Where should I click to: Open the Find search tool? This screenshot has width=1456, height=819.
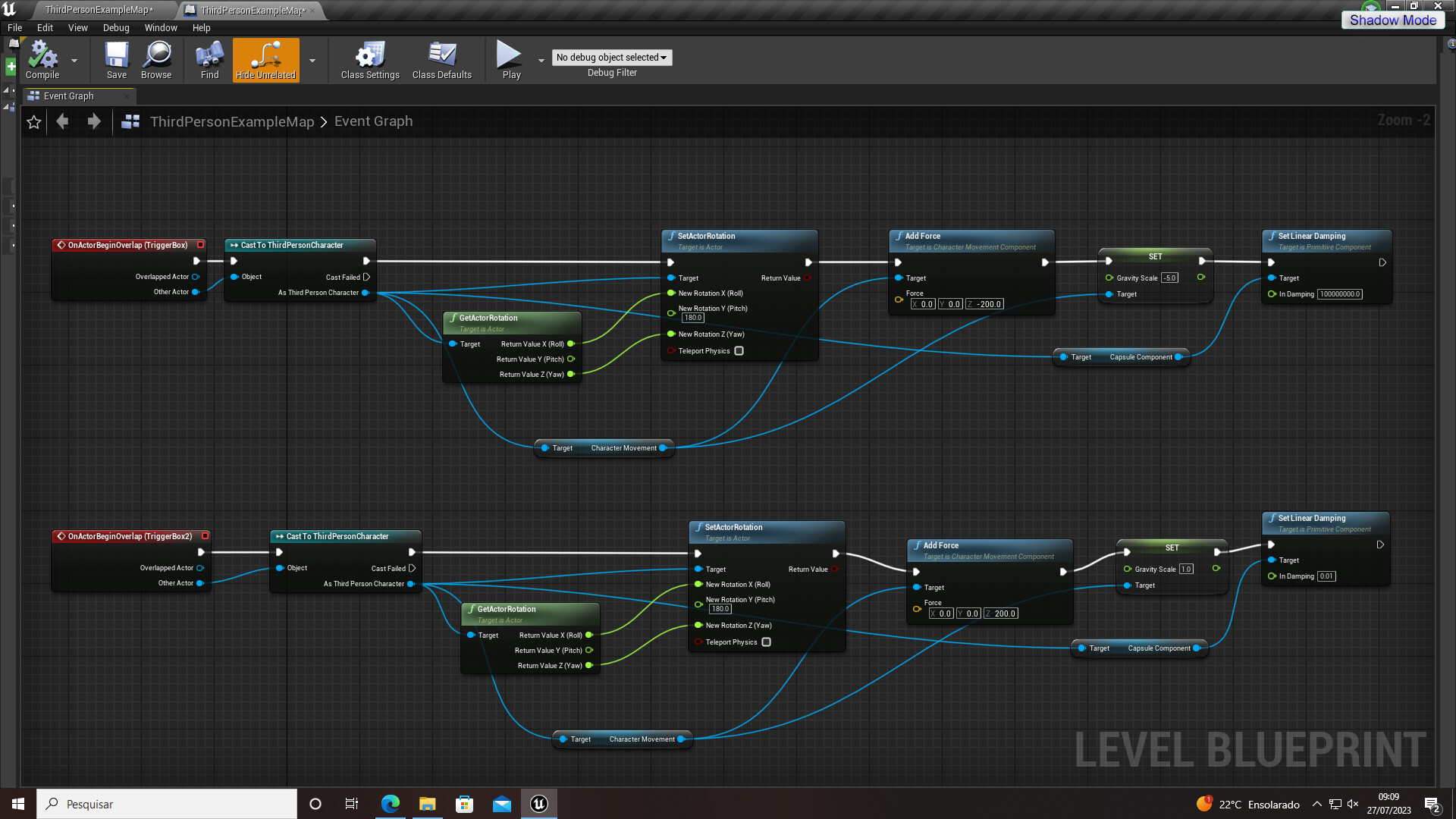[x=209, y=61]
